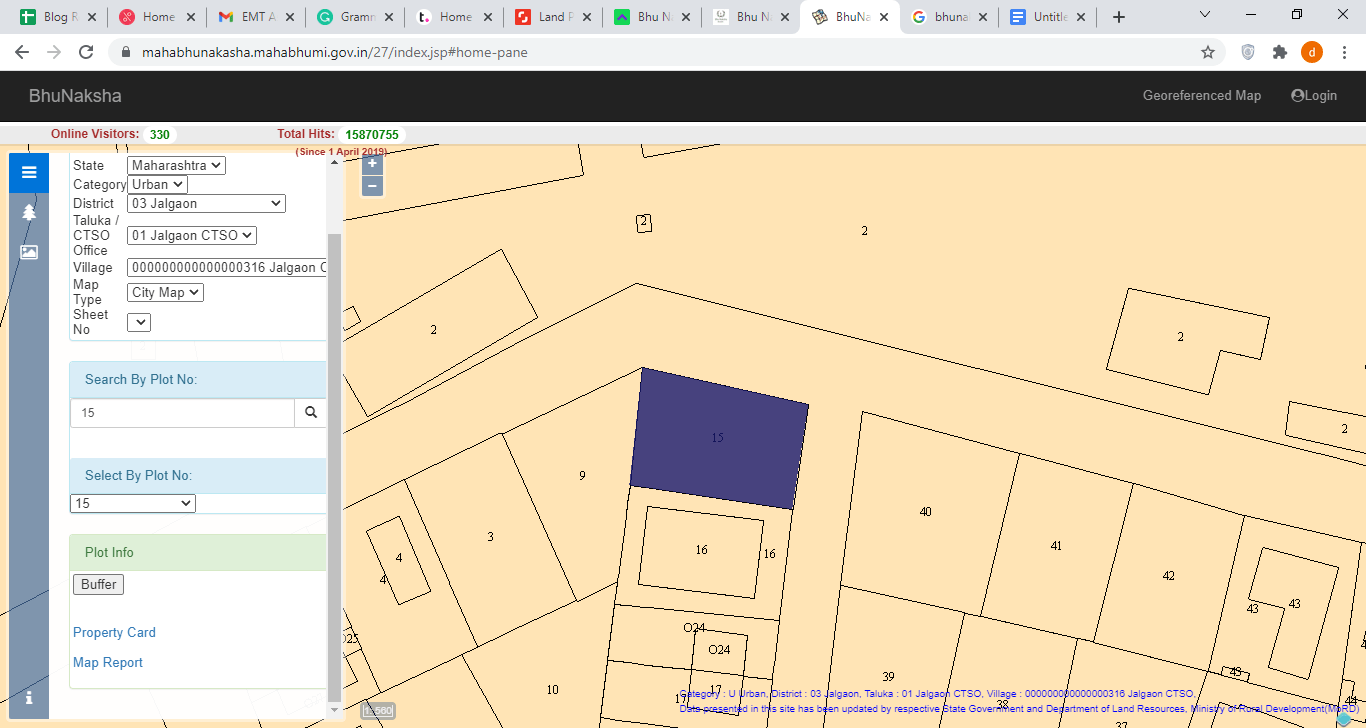Click the tree icon in sidebar
This screenshot has height=728, width=1366.
click(x=29, y=212)
